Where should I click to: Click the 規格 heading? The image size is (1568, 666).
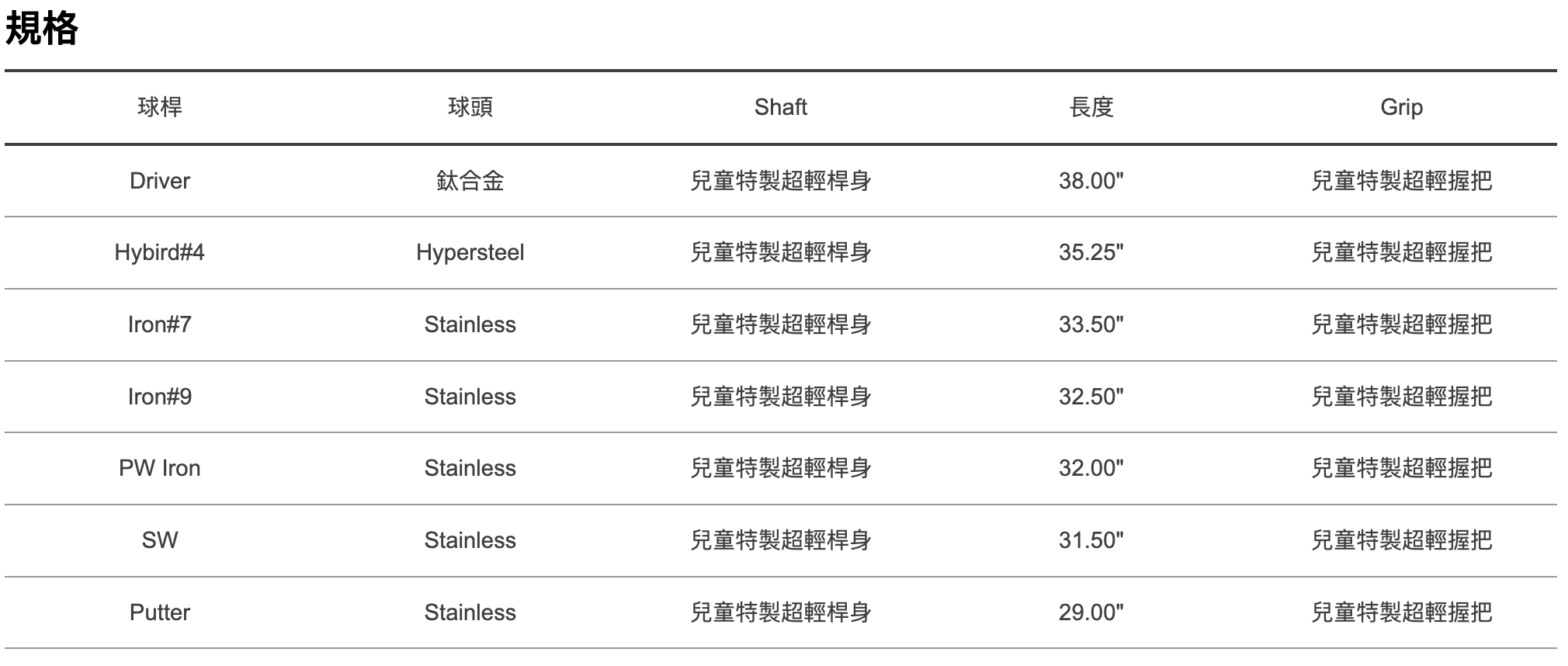point(42,29)
